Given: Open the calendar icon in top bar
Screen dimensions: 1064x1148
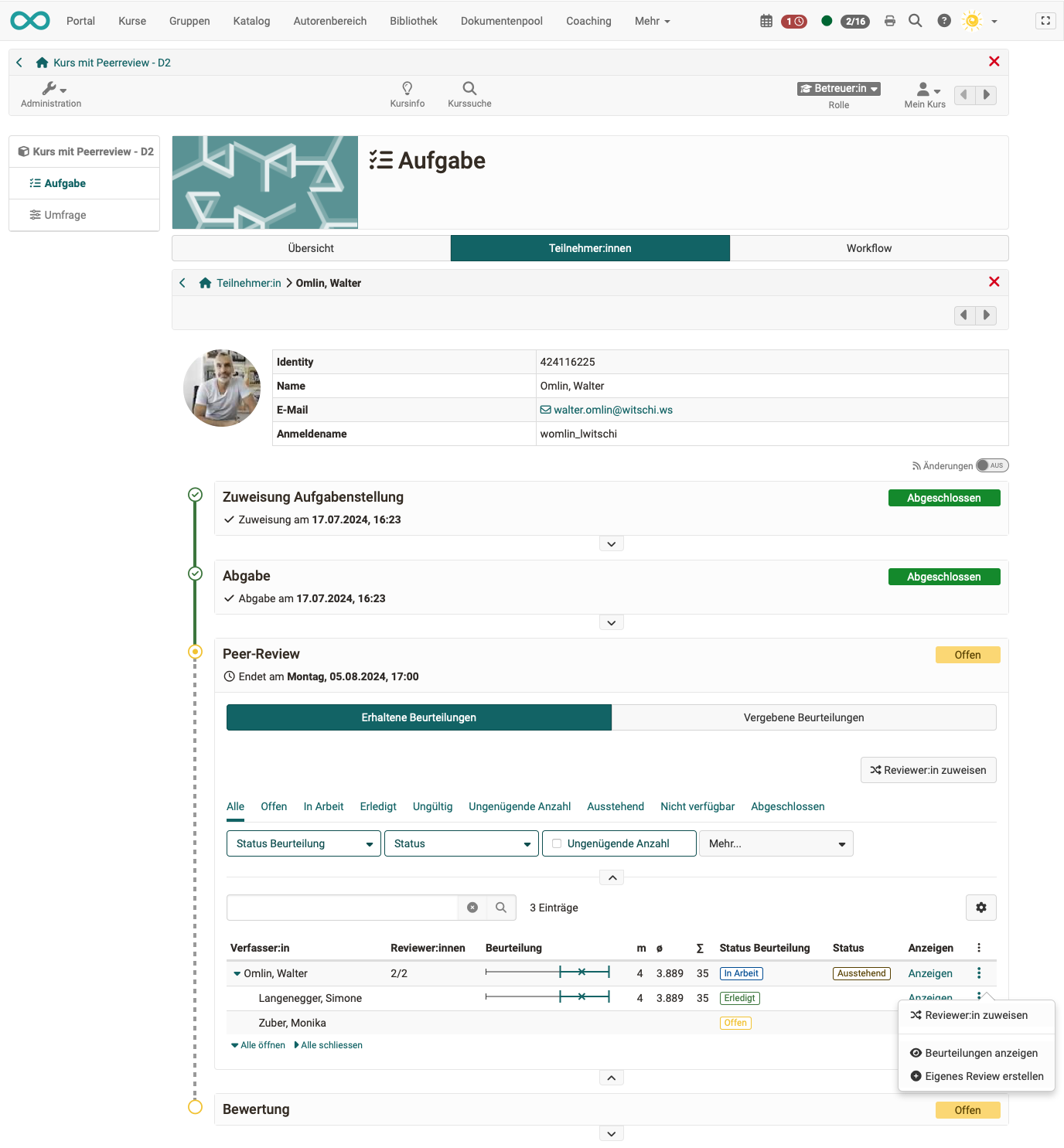Looking at the screenshot, I should click(766, 21).
